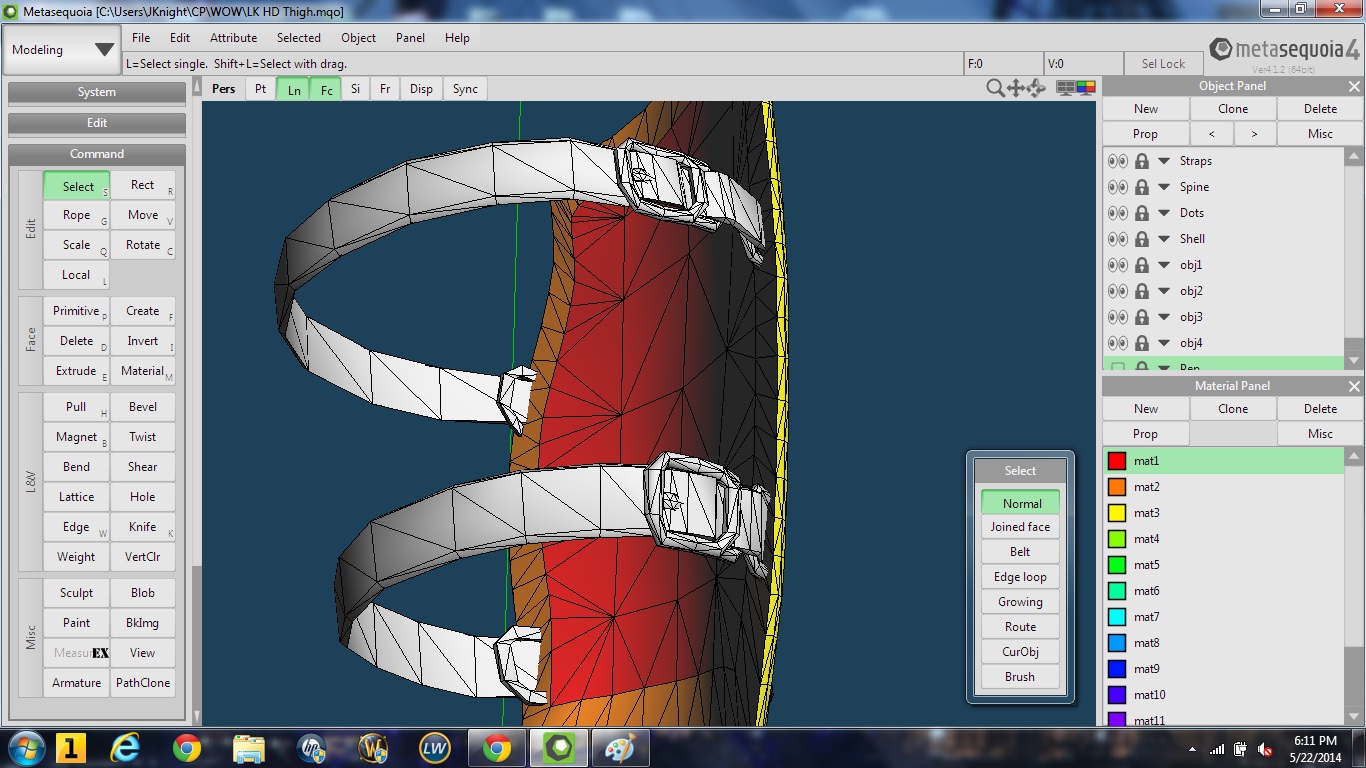Close the Object Panel with its X
1366x768 pixels.
(x=1354, y=86)
